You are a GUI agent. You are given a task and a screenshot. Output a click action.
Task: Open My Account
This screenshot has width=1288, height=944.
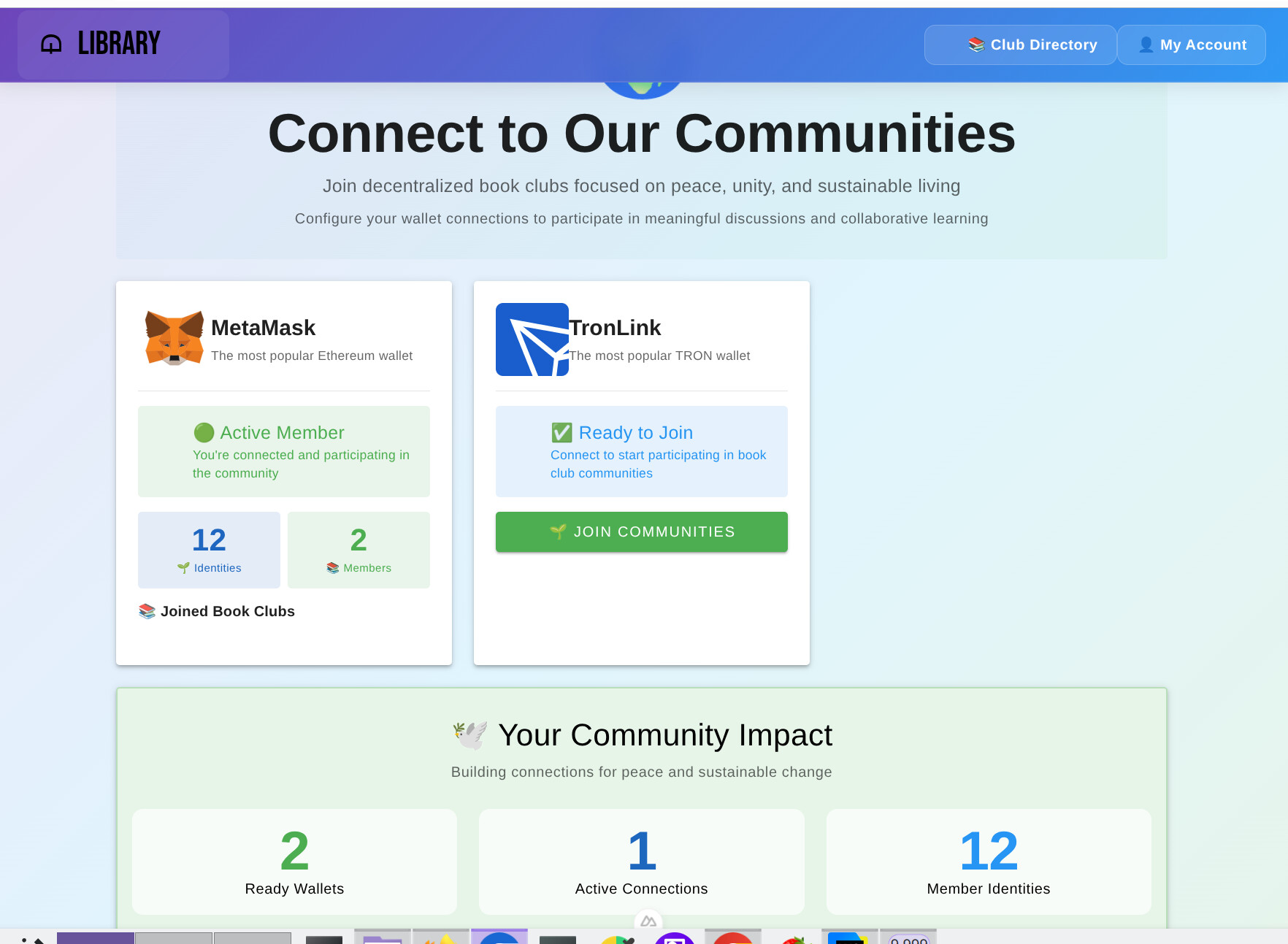coord(1192,45)
